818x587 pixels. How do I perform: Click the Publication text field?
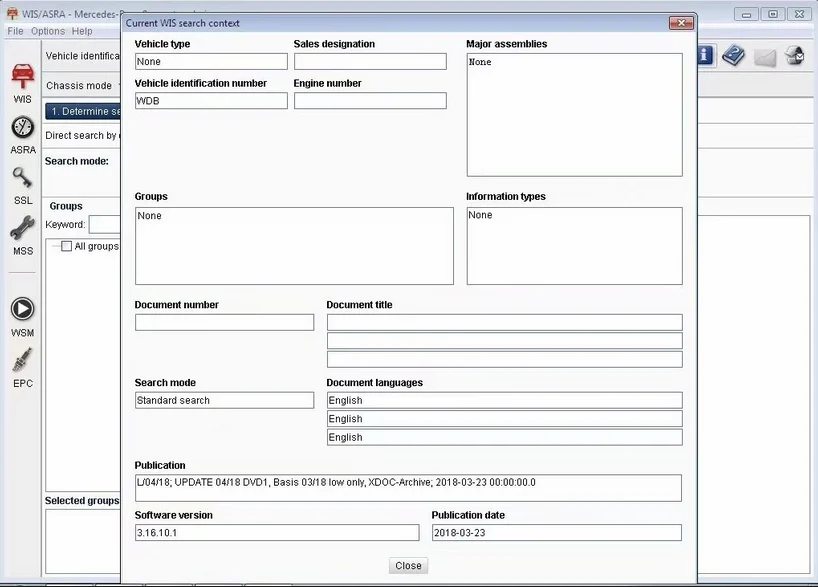coord(408,488)
